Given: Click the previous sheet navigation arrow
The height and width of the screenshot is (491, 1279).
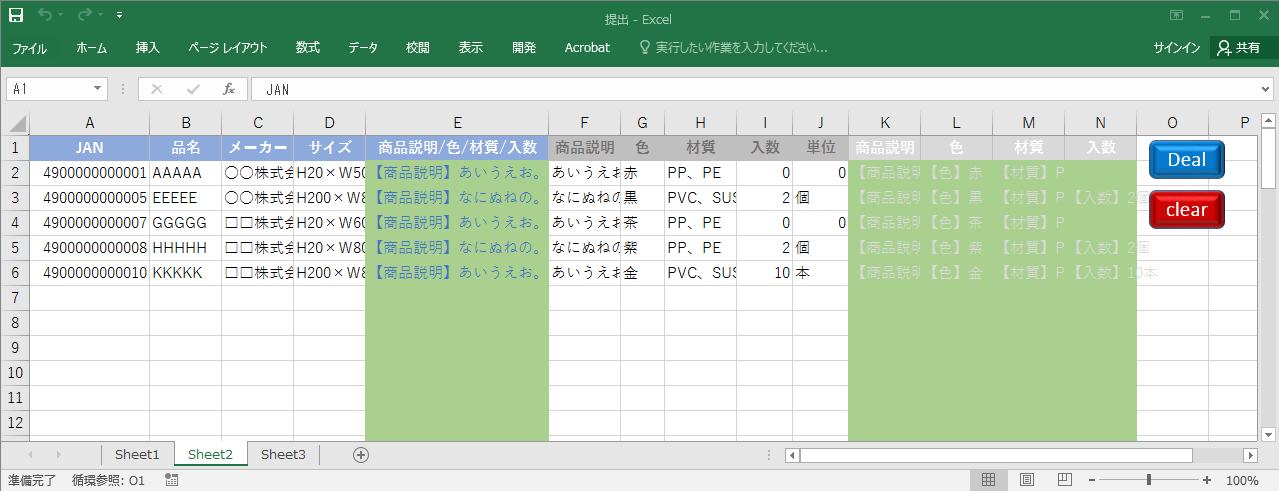Looking at the screenshot, I should click(x=30, y=454).
